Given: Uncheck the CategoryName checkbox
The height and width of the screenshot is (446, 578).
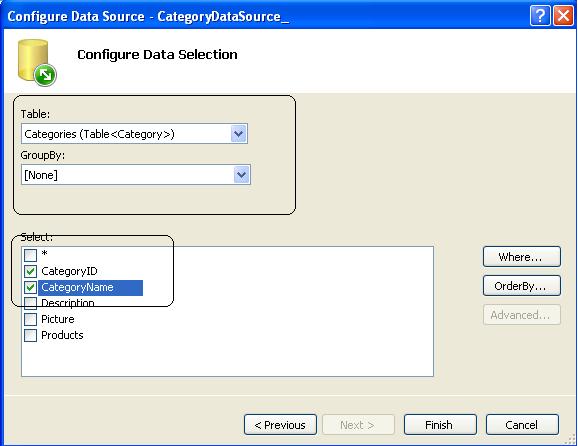Looking at the screenshot, I should [31, 288].
